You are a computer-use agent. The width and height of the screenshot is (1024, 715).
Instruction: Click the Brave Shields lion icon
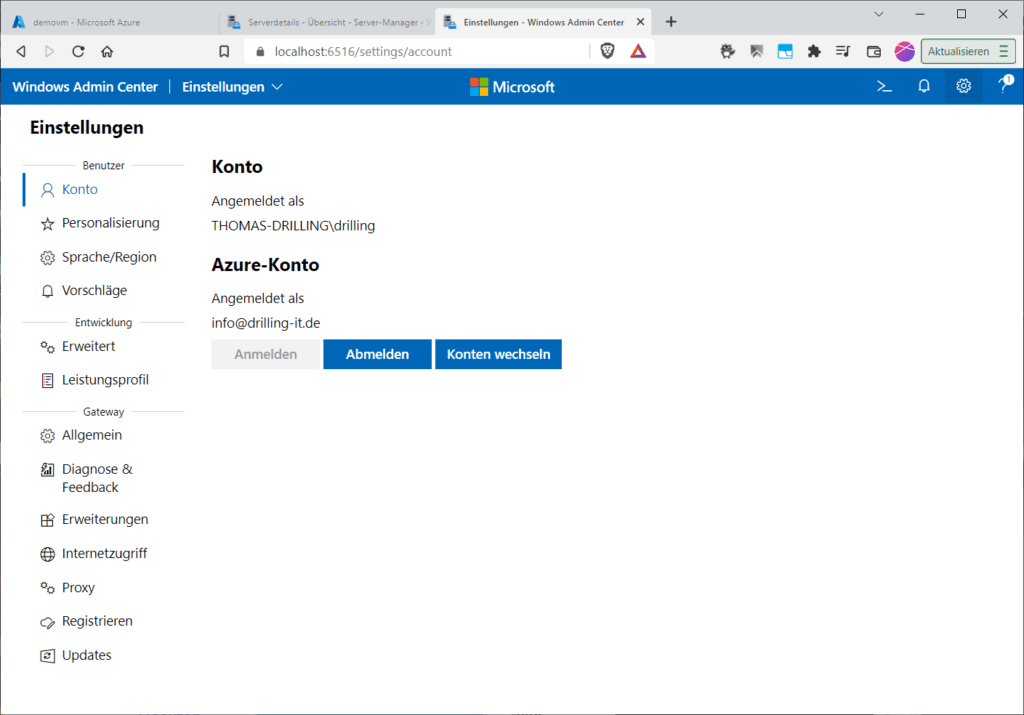607,51
